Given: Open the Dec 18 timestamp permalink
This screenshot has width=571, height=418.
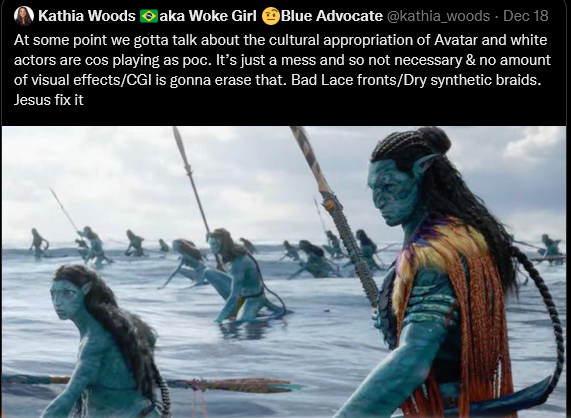Looking at the screenshot, I should 525,16.
